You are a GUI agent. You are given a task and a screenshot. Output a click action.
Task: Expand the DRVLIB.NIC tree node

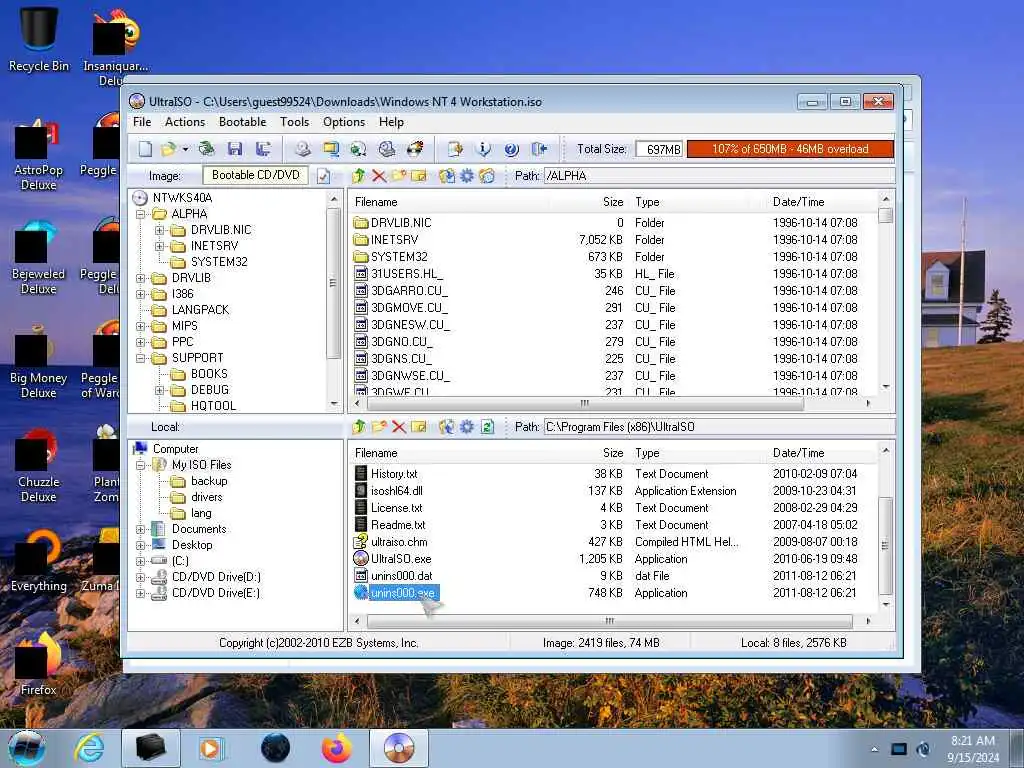[159, 230]
